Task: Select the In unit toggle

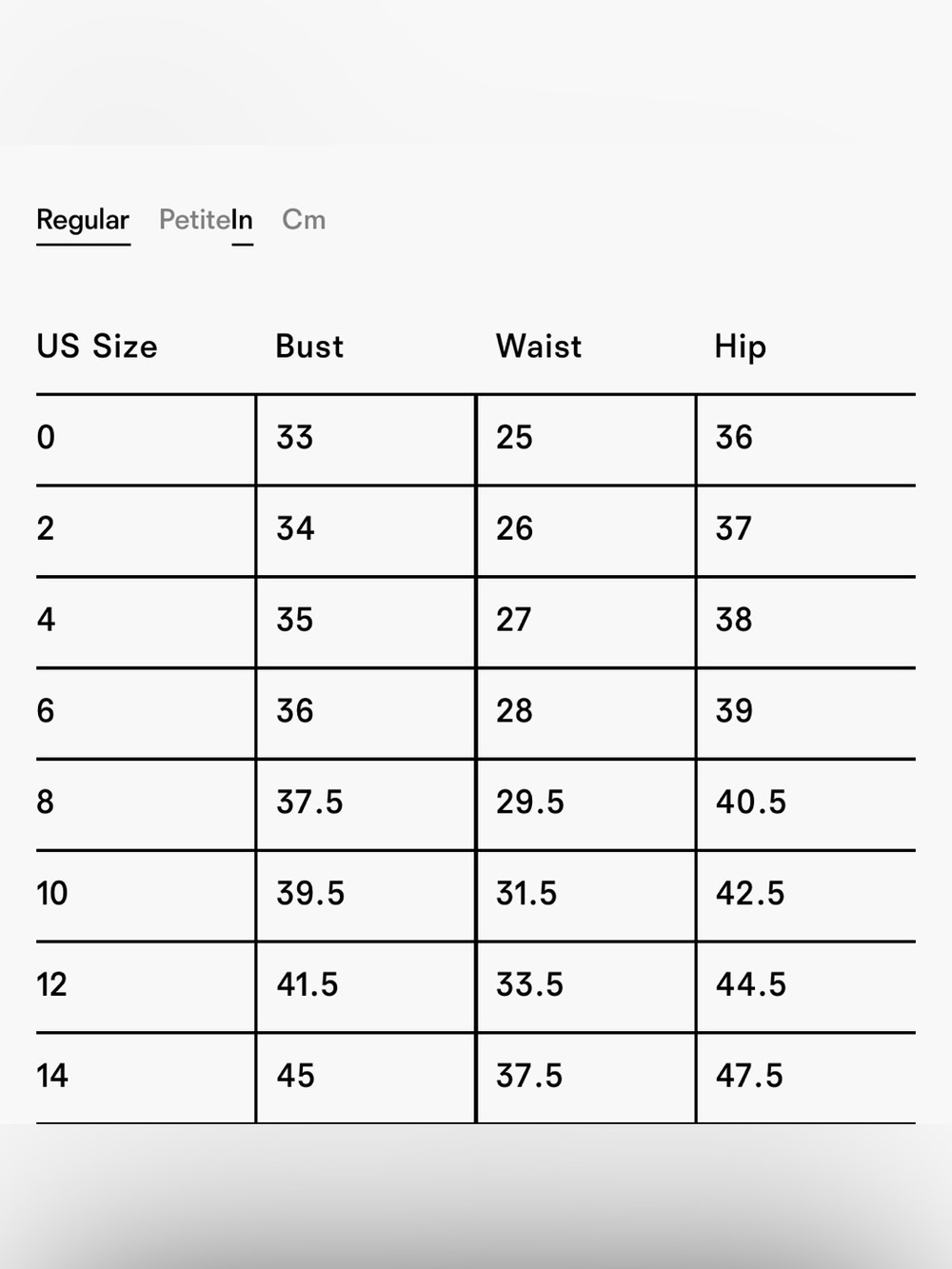Action: point(242,220)
